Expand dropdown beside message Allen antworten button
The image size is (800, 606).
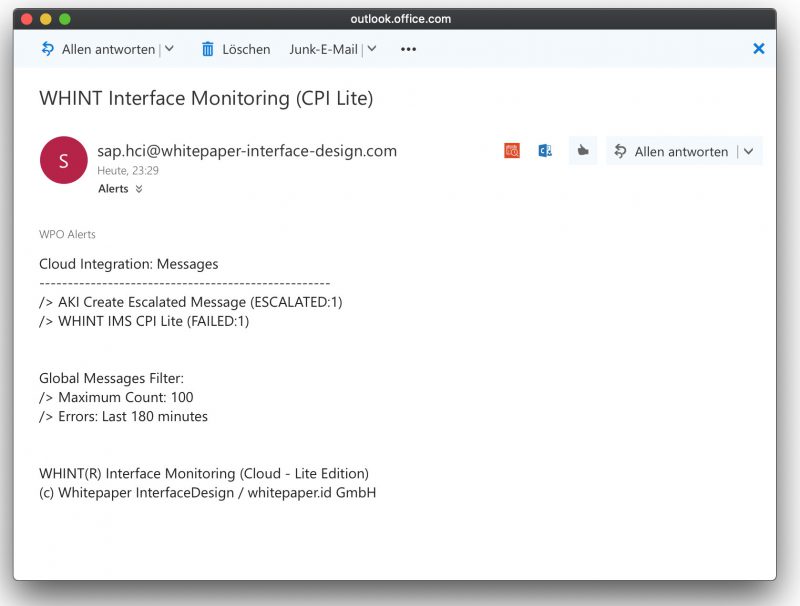tap(748, 152)
